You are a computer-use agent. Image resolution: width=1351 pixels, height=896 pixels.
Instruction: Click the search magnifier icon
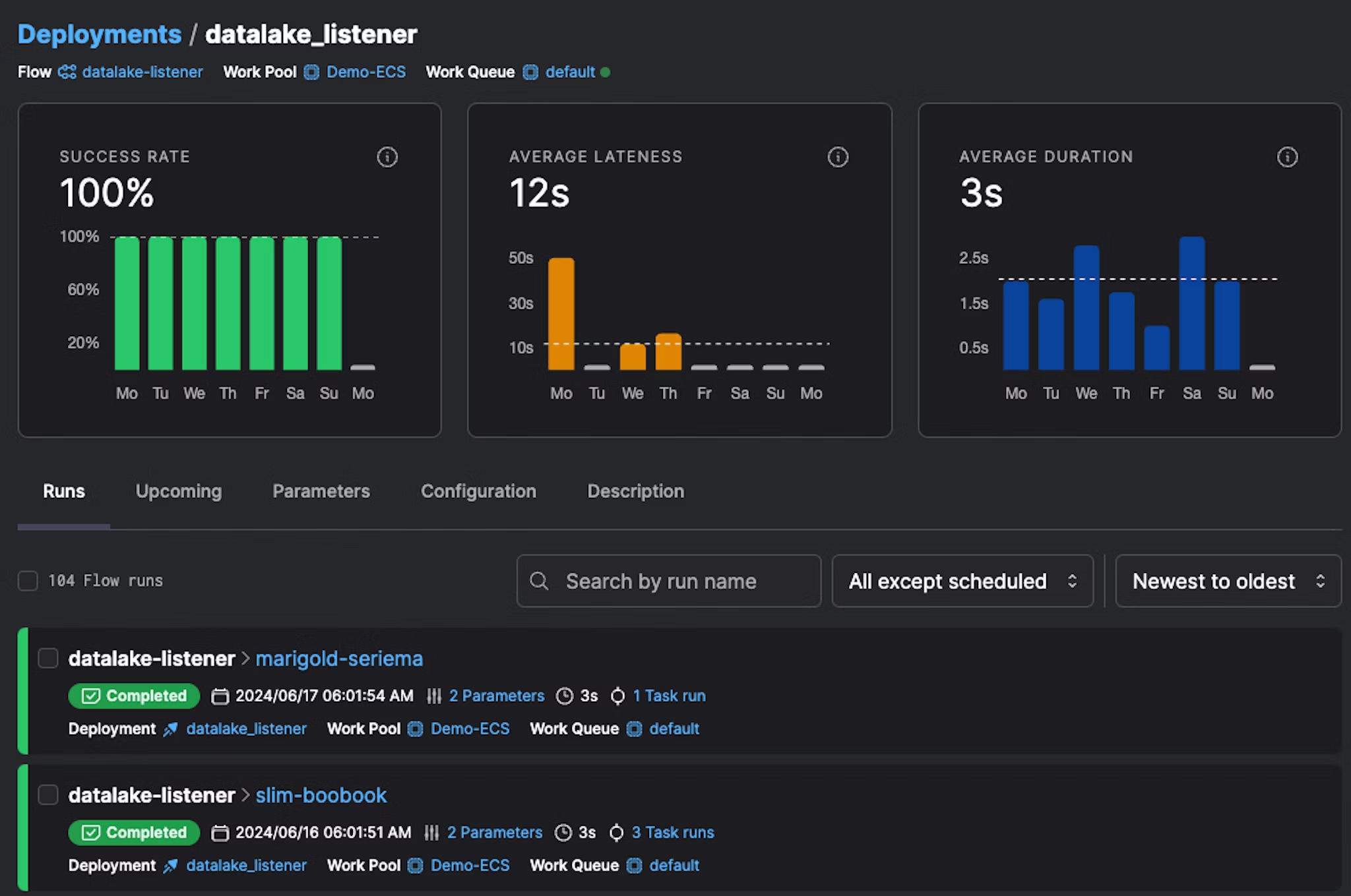tap(539, 581)
